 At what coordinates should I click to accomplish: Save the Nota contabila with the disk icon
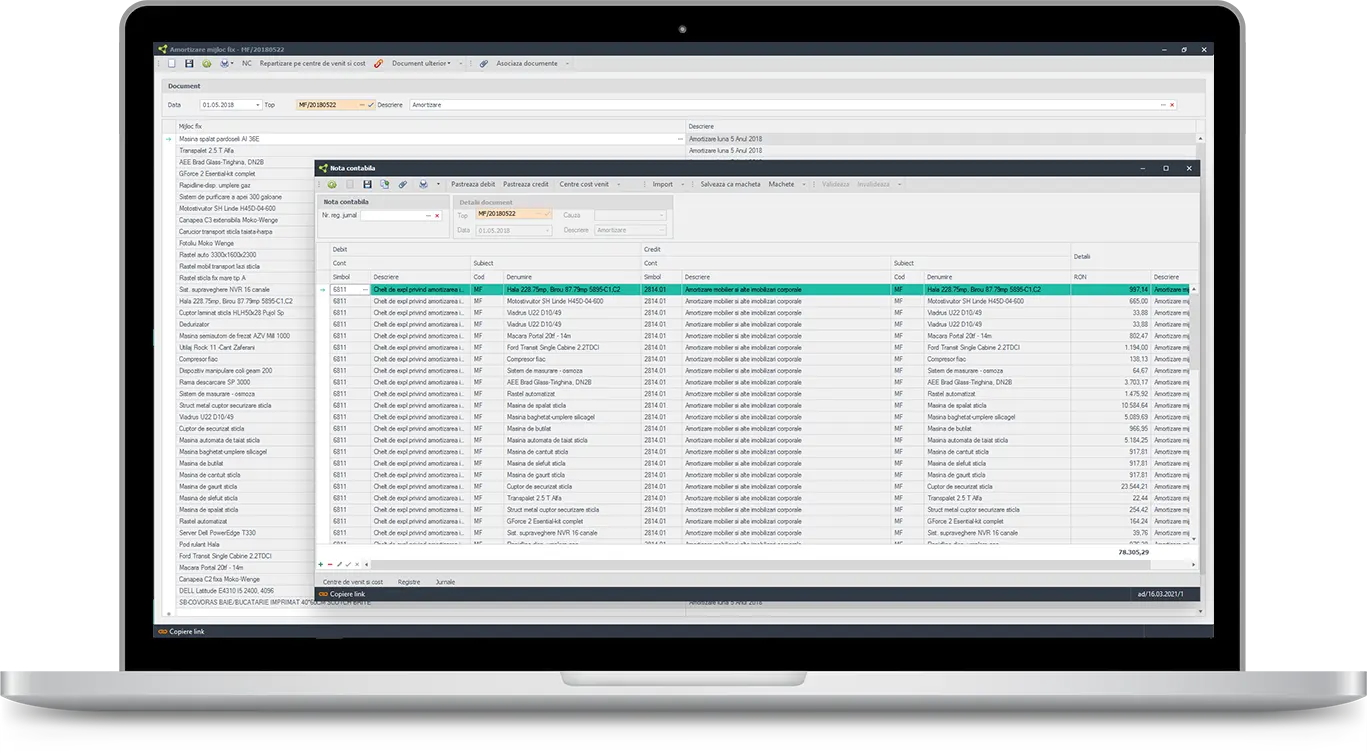pyautogui.click(x=367, y=184)
